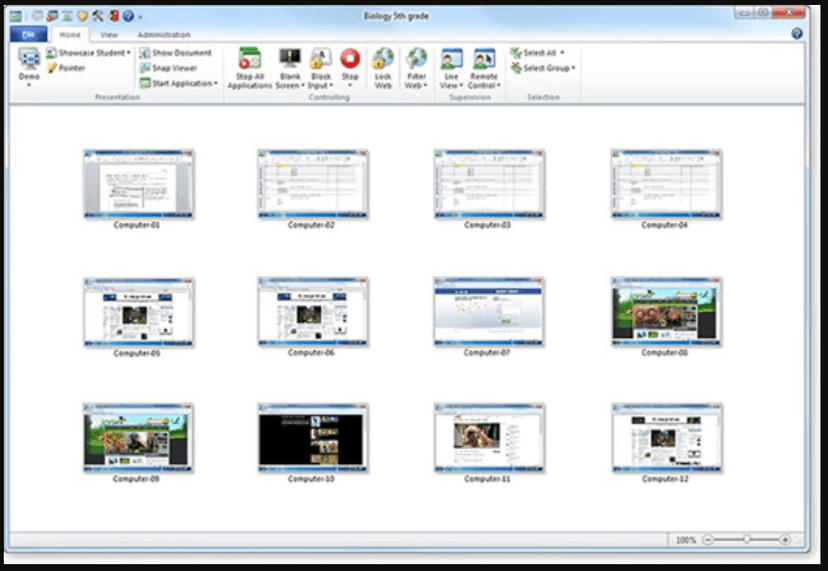Click the Showcase Student icon
This screenshot has height=571, width=828.
(x=51, y=53)
